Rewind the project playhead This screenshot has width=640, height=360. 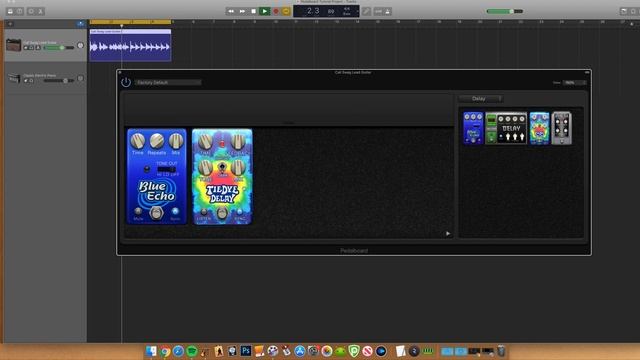coord(231,11)
